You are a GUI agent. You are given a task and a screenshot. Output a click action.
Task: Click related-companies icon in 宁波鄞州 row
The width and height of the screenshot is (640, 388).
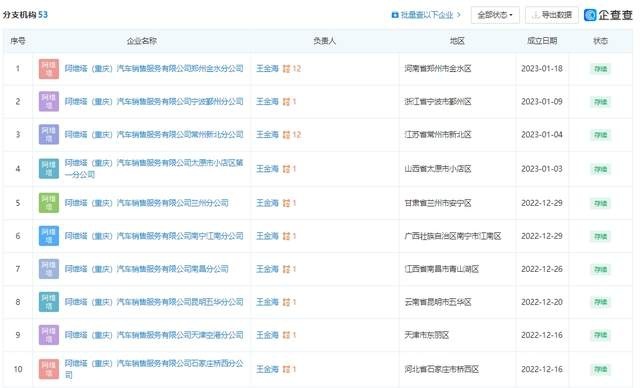tap(287, 102)
